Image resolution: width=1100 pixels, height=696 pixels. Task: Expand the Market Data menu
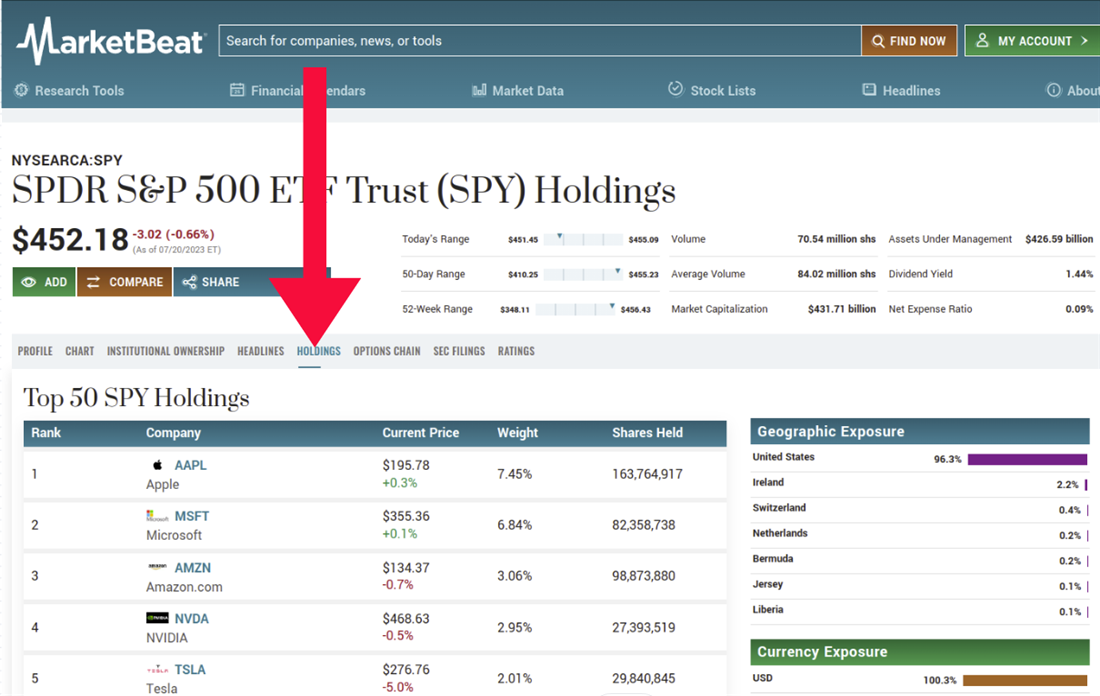pyautogui.click(x=517, y=90)
